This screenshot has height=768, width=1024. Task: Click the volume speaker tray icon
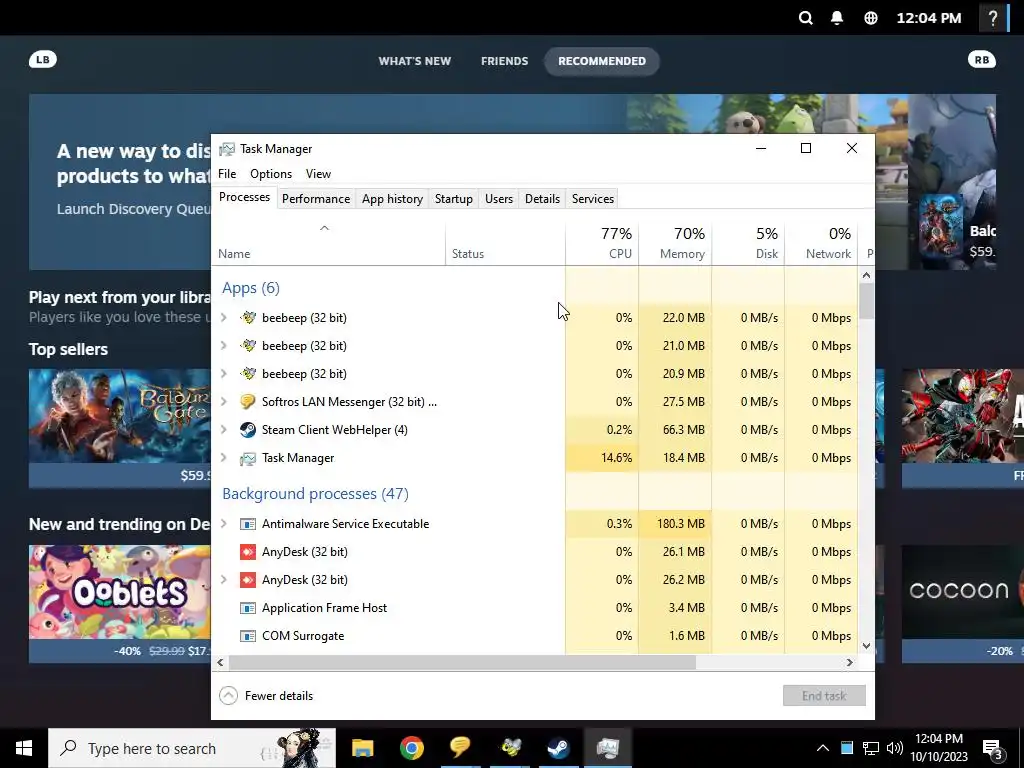pyautogui.click(x=895, y=748)
